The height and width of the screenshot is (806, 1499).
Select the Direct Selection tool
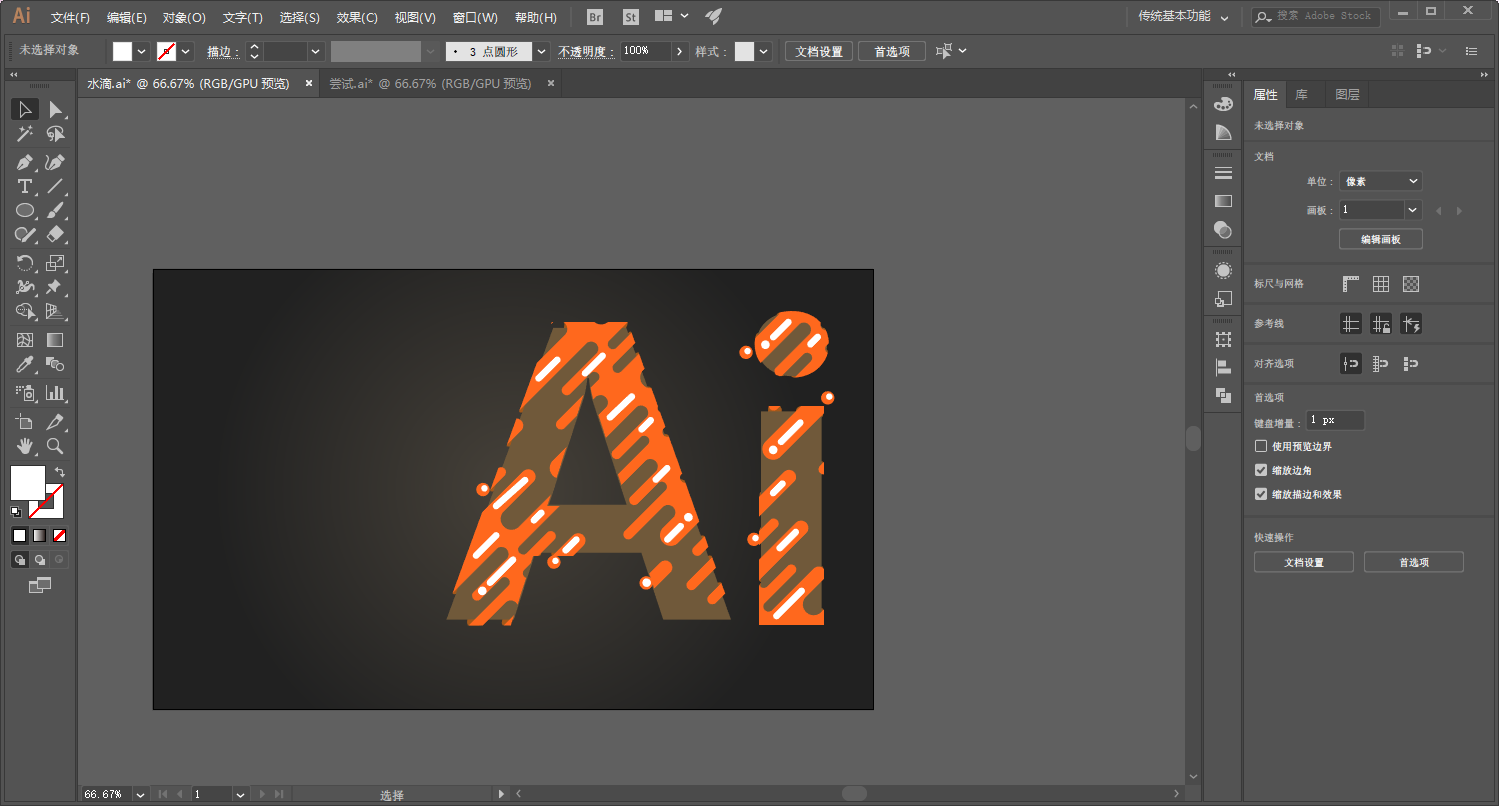coord(56,109)
